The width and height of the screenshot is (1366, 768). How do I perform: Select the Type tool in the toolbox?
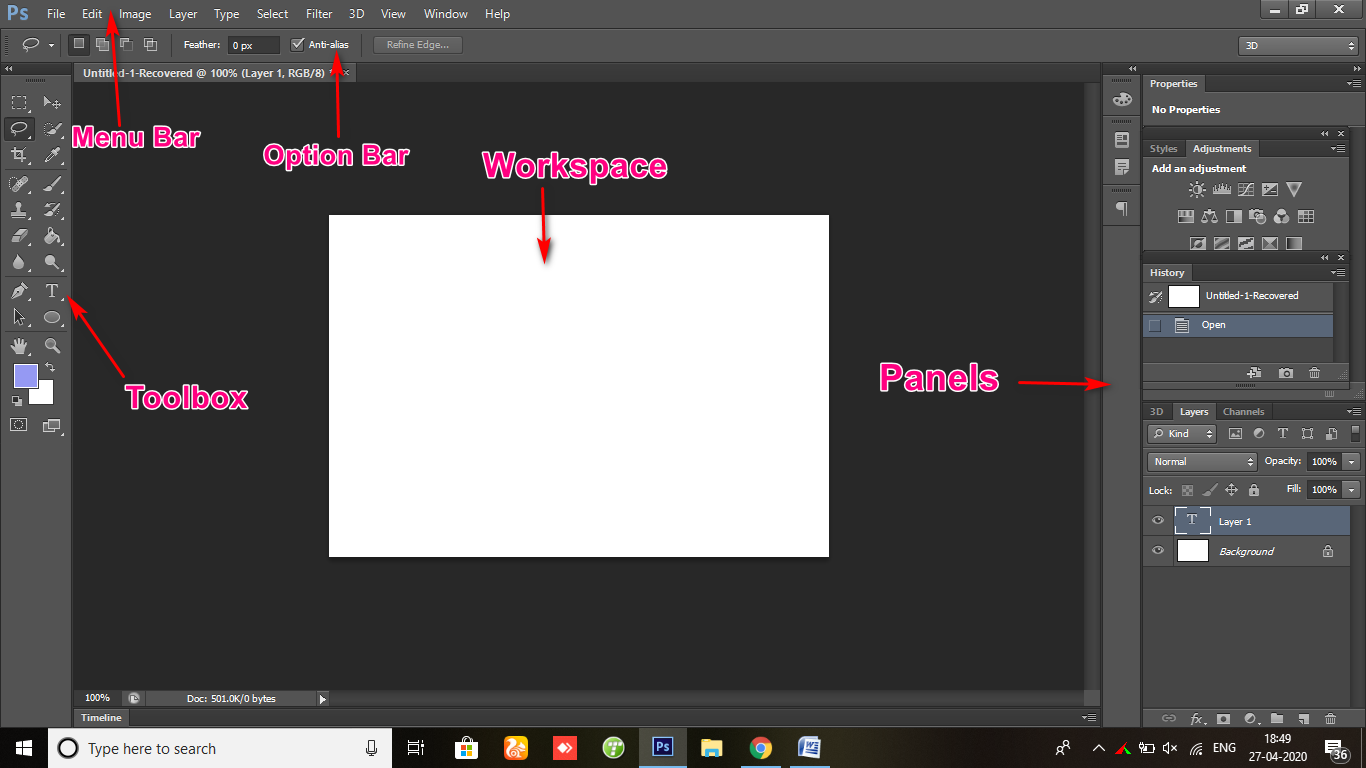pos(52,289)
